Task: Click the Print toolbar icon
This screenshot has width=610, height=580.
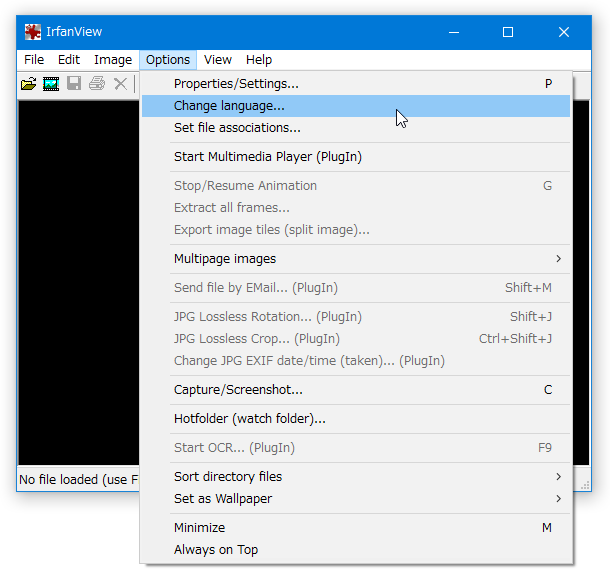Action: (97, 83)
